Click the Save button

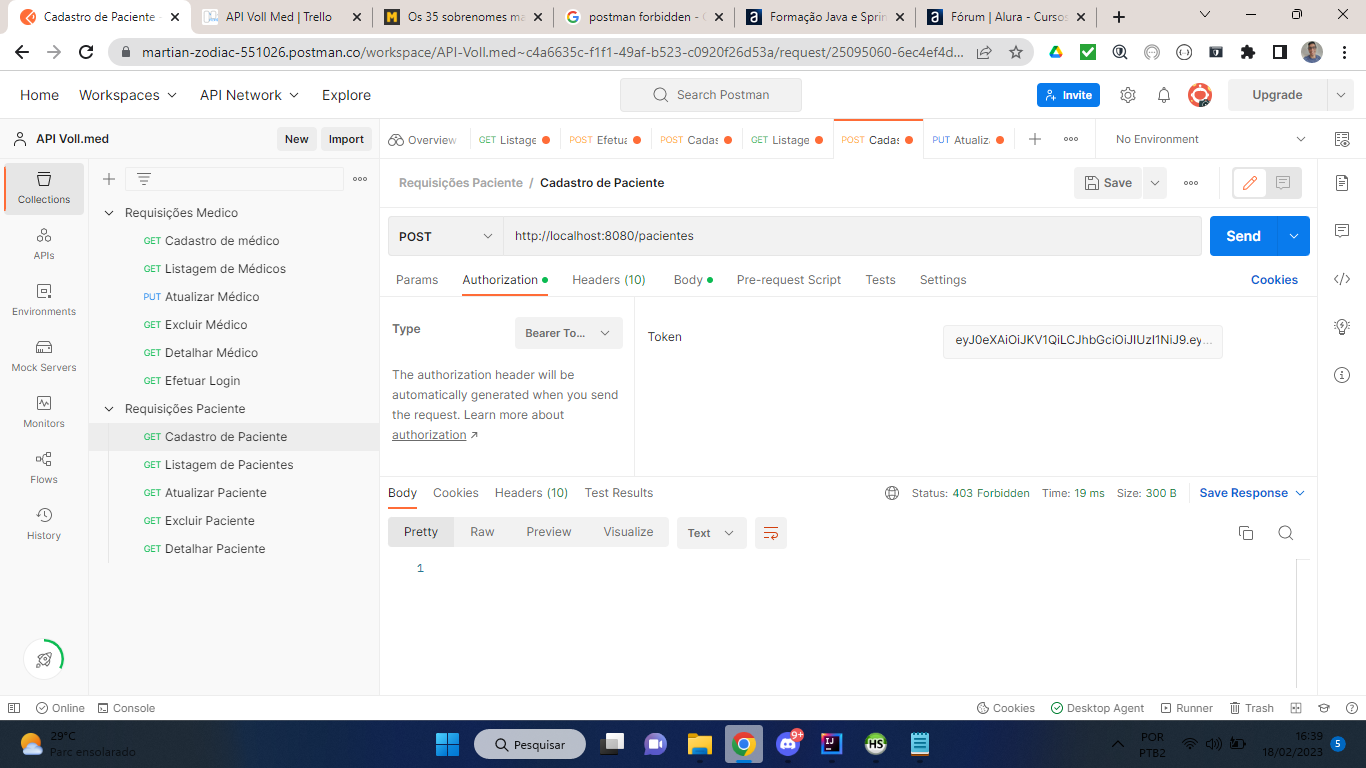pos(1108,183)
